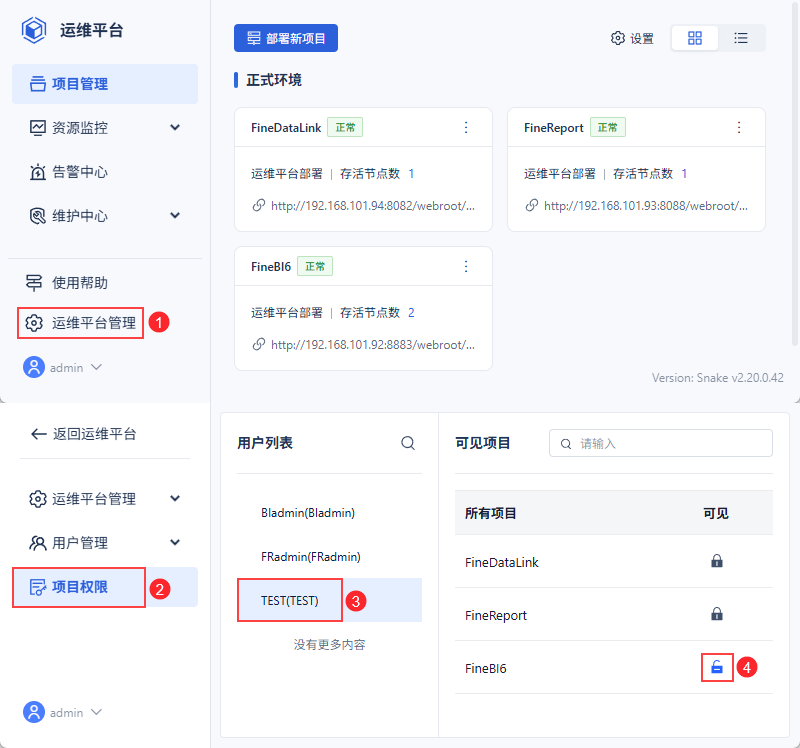Click FineReport 正常 status badge
This screenshot has height=748, width=800.
point(608,128)
